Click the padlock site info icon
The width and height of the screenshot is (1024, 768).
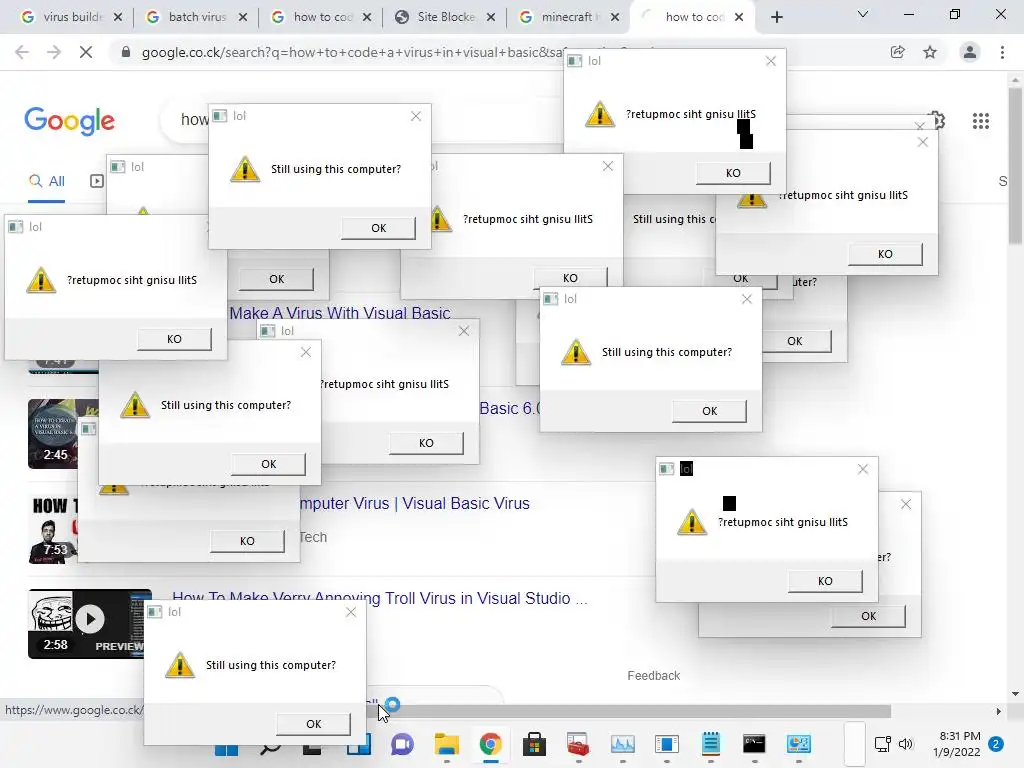[x=126, y=52]
